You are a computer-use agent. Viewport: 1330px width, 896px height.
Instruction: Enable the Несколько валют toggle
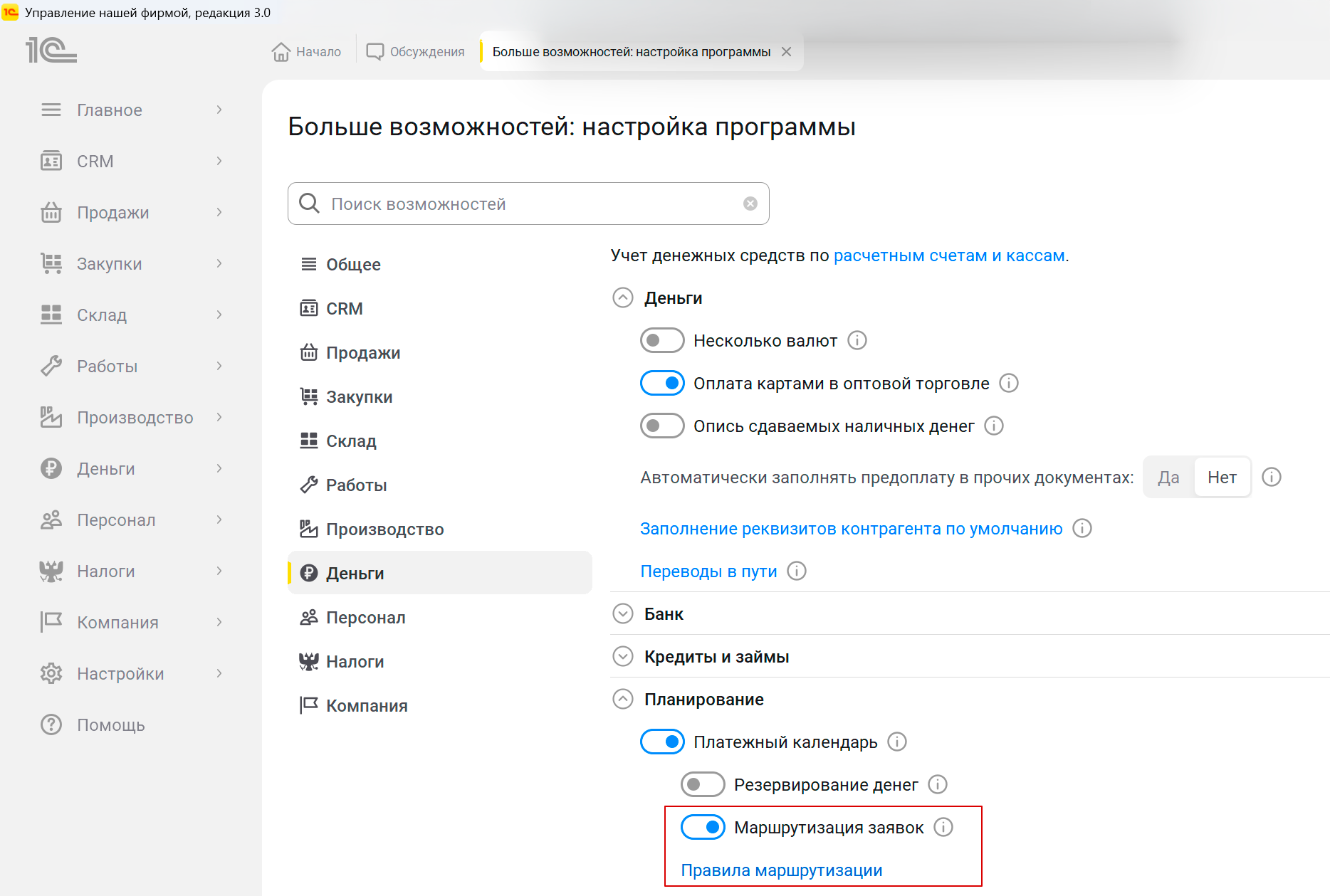[662, 340]
